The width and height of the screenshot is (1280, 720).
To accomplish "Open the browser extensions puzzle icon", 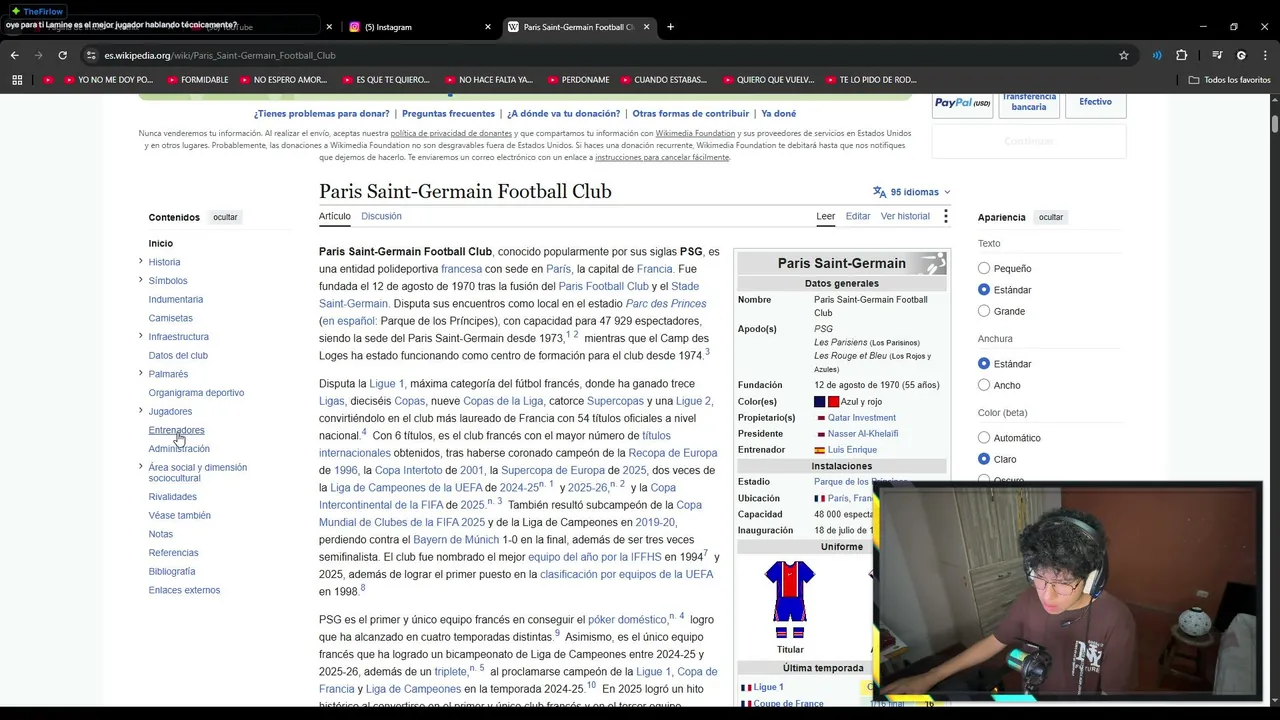I will [1181, 55].
